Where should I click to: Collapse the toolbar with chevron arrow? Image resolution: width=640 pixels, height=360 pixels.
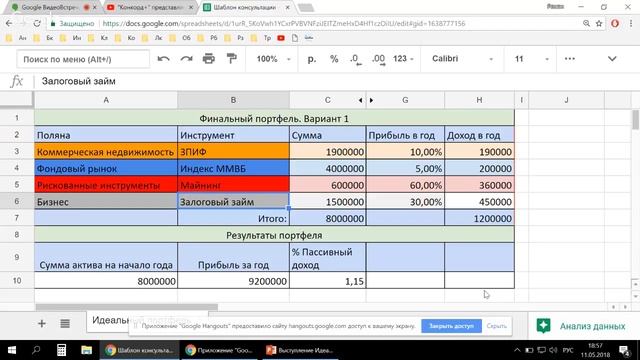612,59
